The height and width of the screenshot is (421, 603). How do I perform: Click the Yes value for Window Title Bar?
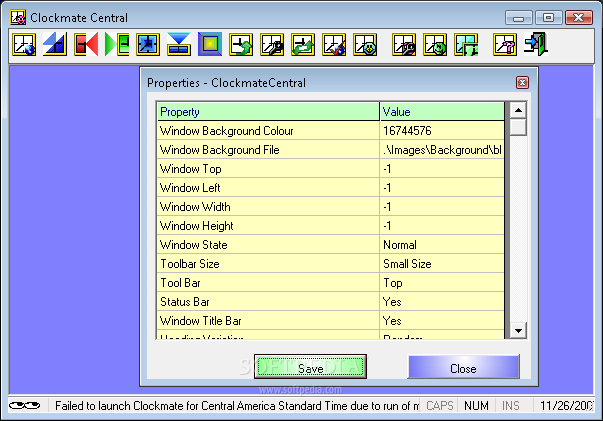[x=392, y=321]
